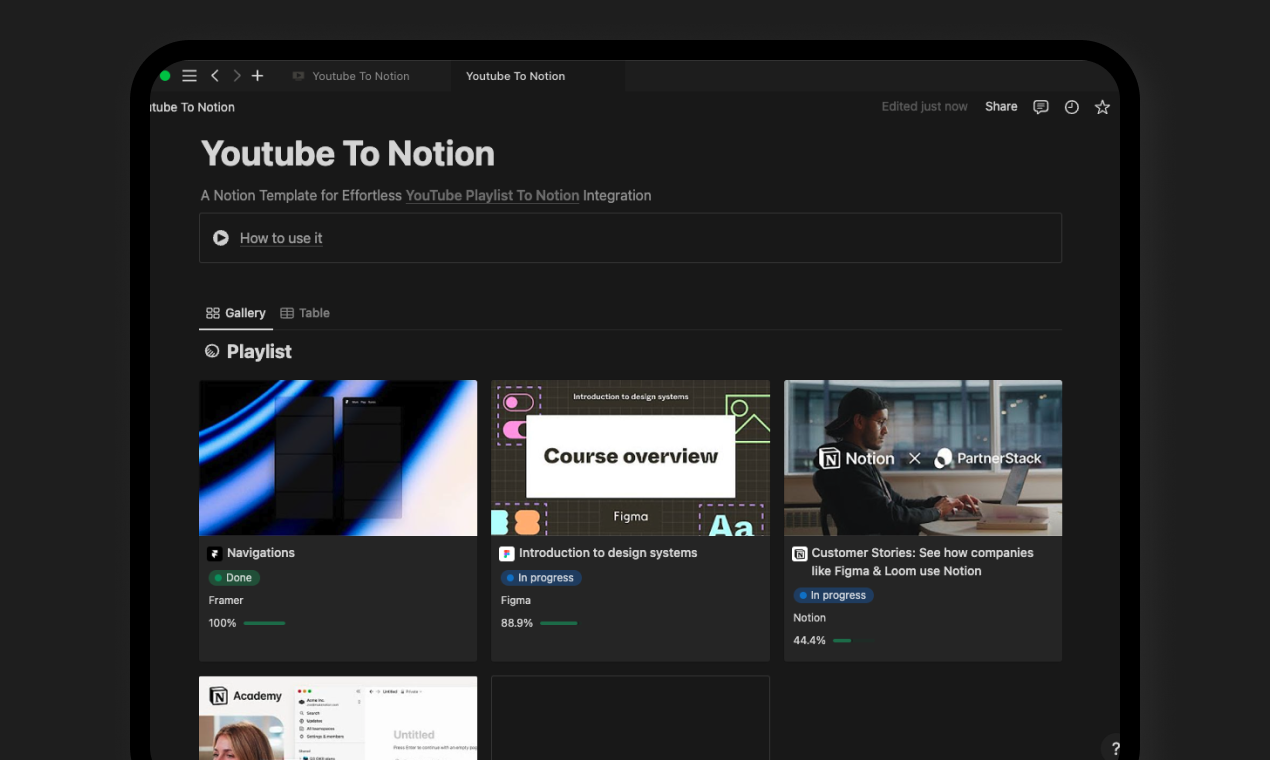This screenshot has height=760, width=1270.
Task: Click the Customer Stories card title
Action: coord(922,562)
